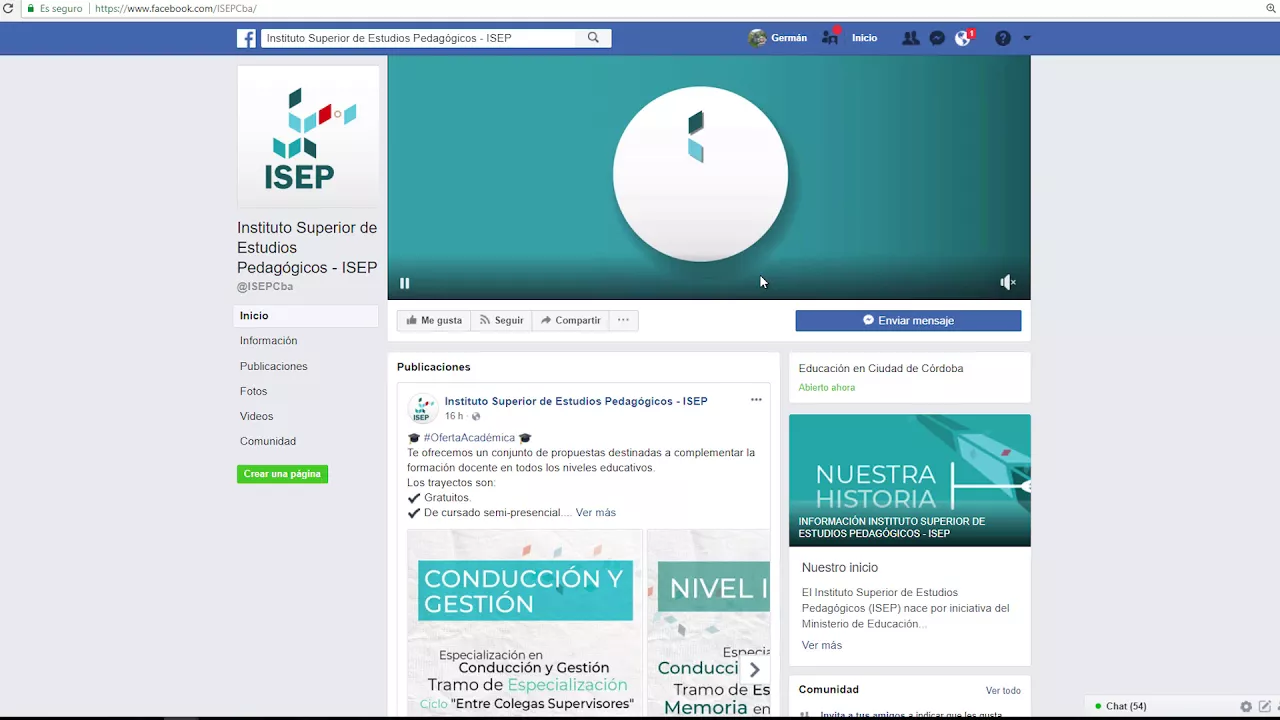The height and width of the screenshot is (720, 1280).
Task: Select the Fotos sidebar tab
Action: [x=253, y=391]
